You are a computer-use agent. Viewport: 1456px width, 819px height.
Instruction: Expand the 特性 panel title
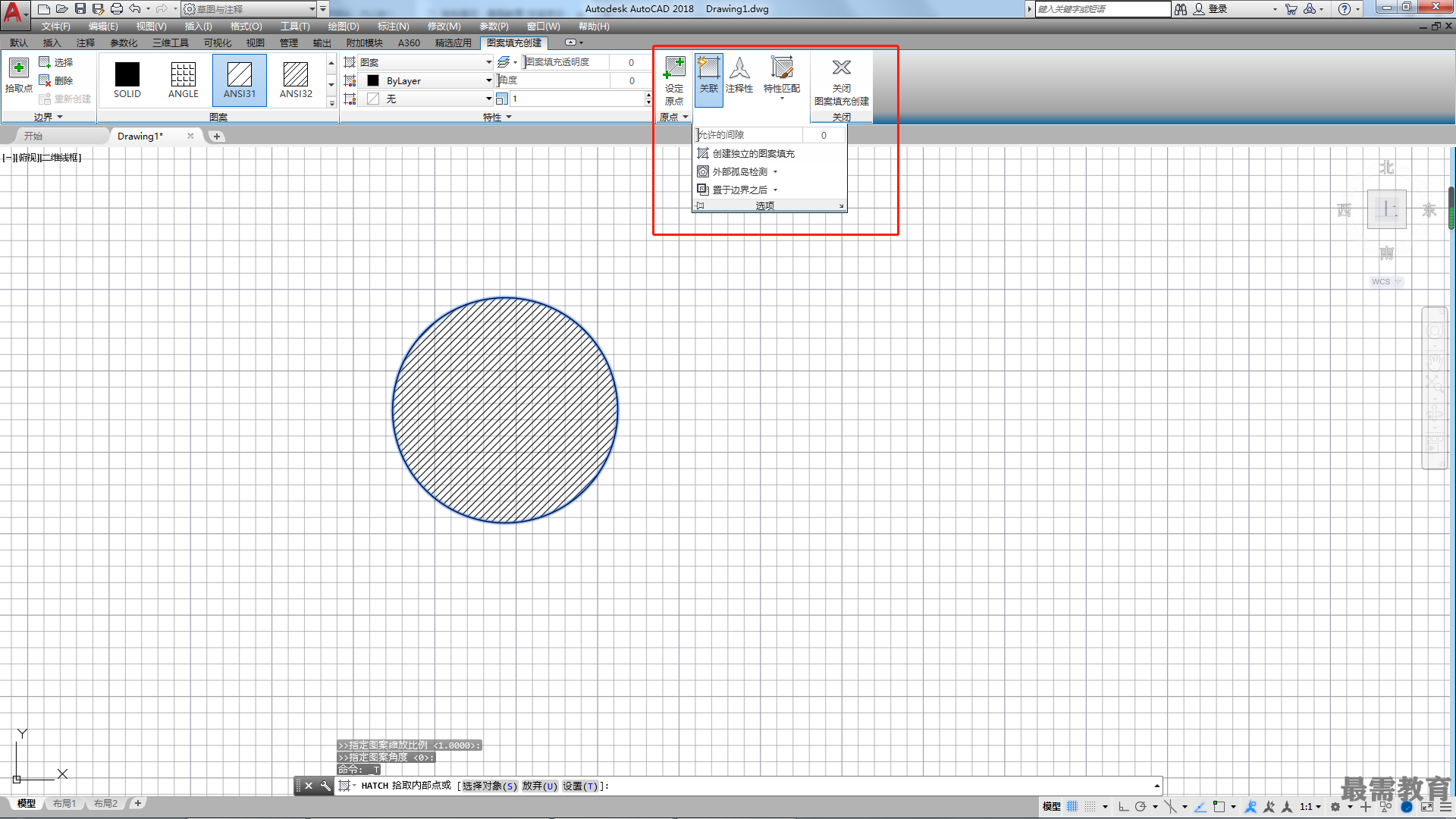point(497,117)
